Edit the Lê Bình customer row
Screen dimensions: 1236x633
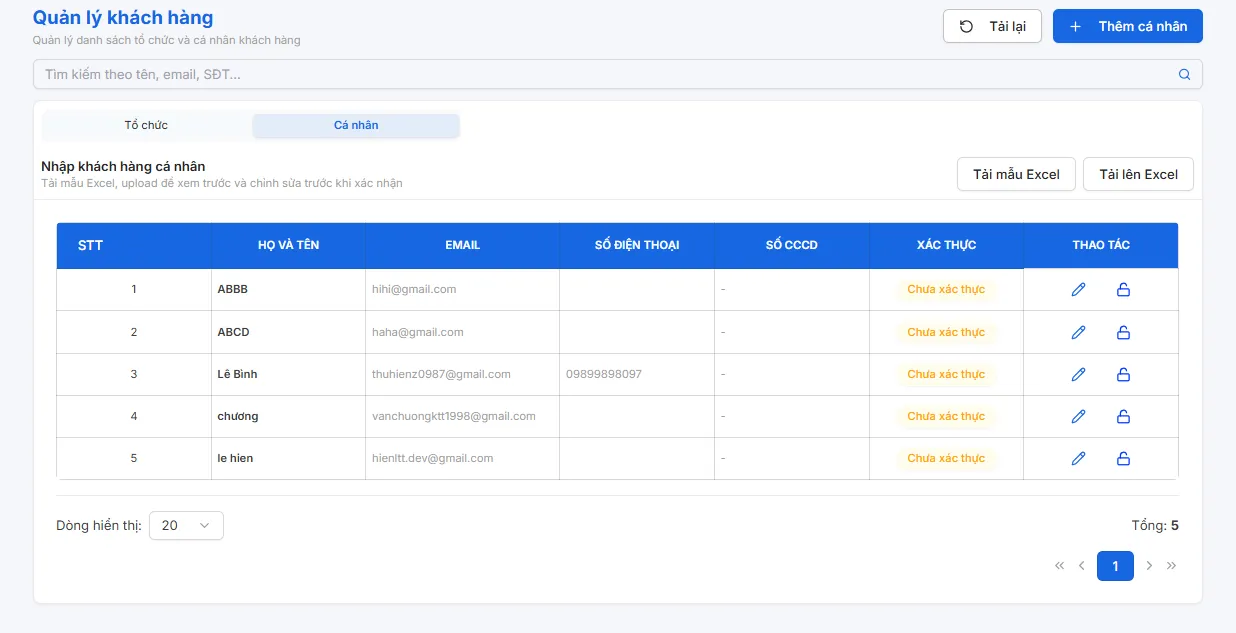[1078, 374]
